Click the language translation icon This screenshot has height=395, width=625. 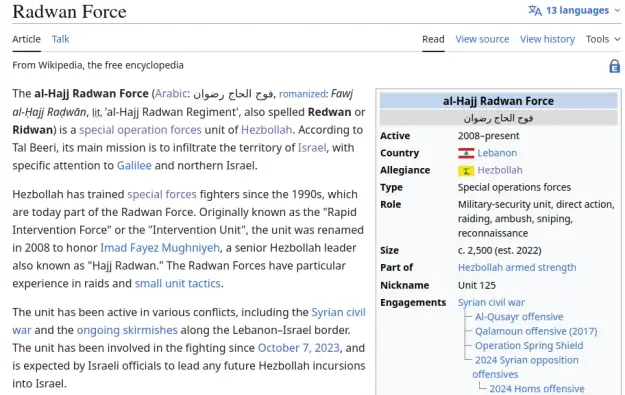pos(535,10)
